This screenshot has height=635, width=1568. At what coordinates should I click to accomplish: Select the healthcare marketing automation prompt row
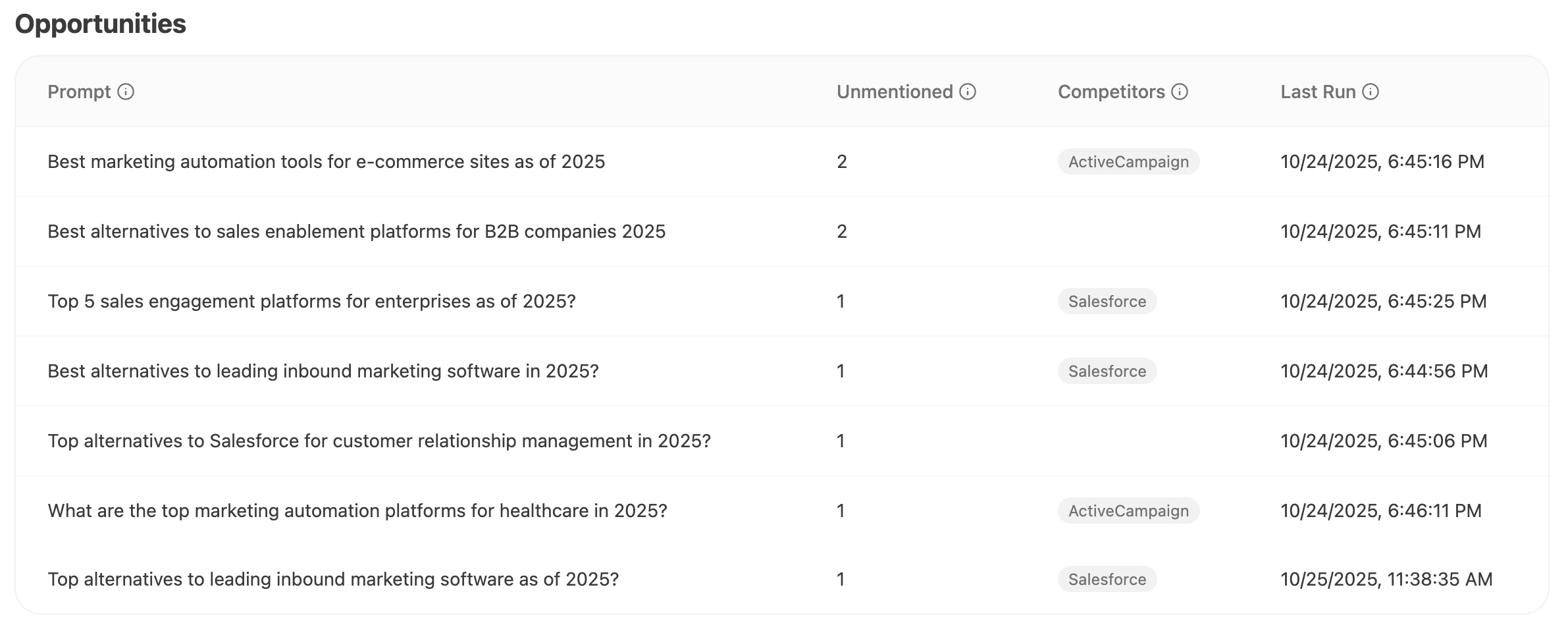click(357, 511)
